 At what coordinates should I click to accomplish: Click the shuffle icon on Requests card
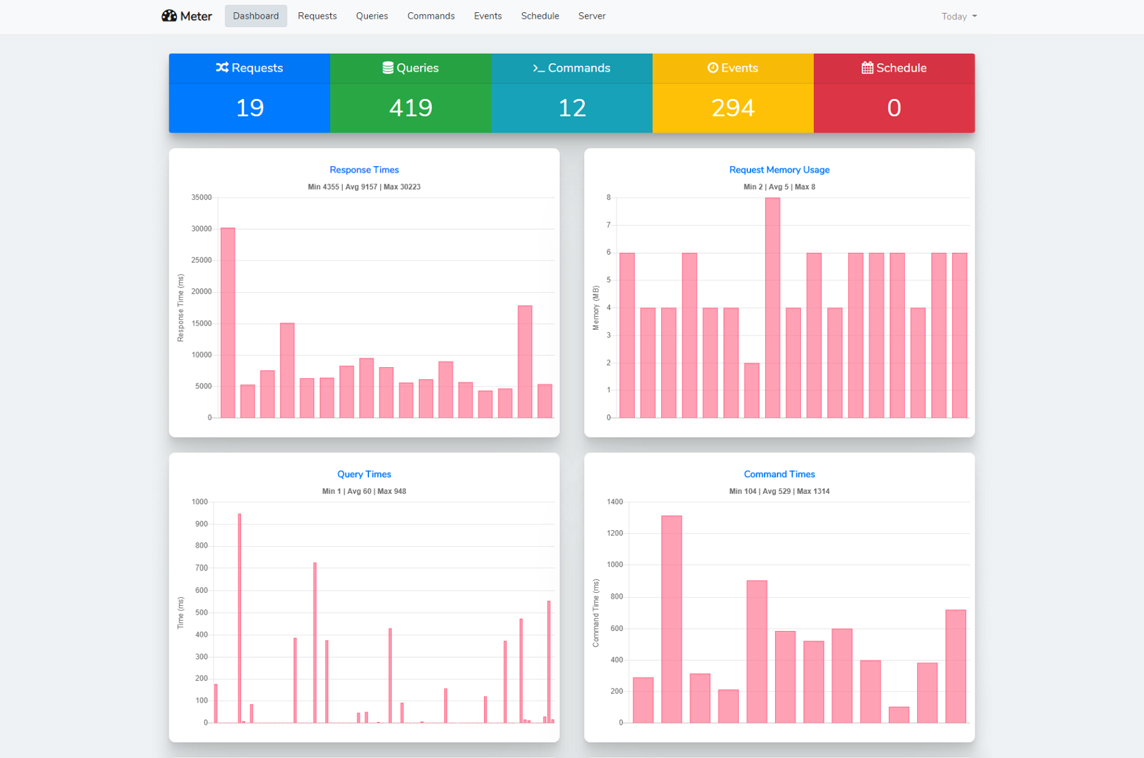[x=223, y=67]
